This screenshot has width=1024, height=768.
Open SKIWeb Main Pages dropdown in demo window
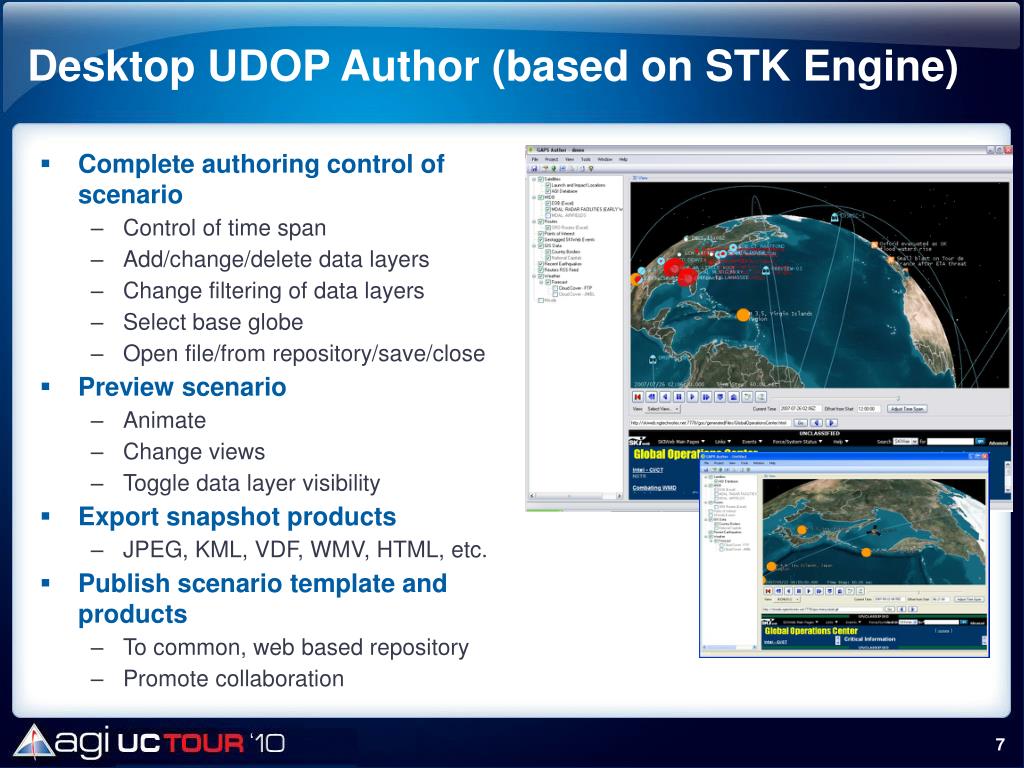[x=681, y=441]
